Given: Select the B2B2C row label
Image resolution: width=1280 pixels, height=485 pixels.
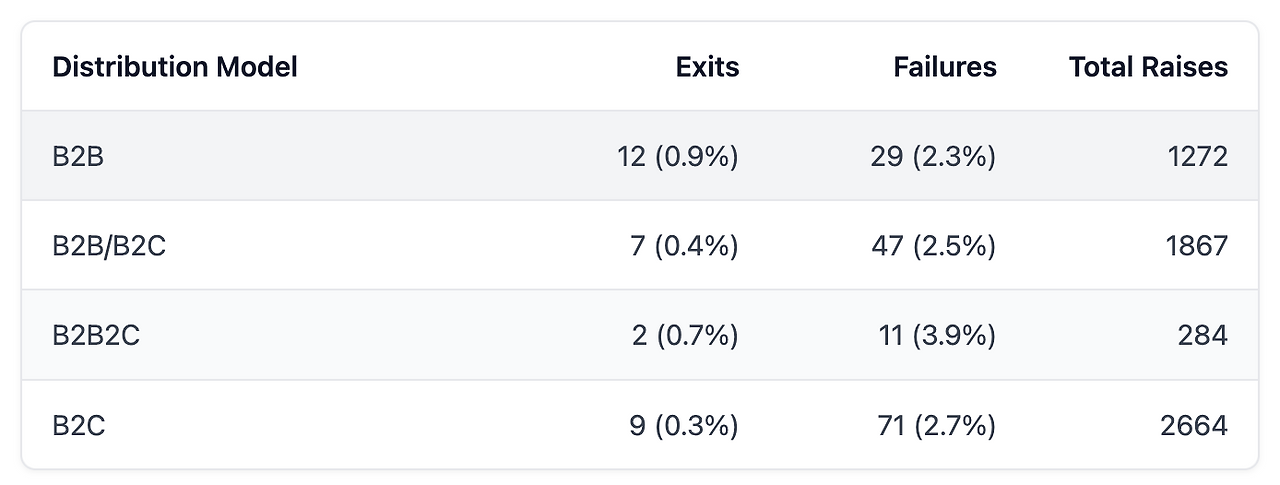Looking at the screenshot, I should 96,335.
